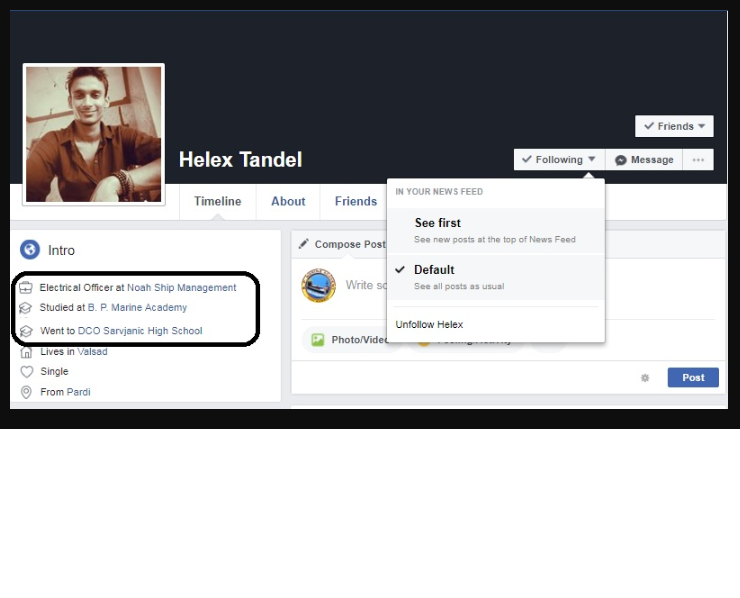Click the Write something input field
740x598 pixels.
tap(366, 285)
